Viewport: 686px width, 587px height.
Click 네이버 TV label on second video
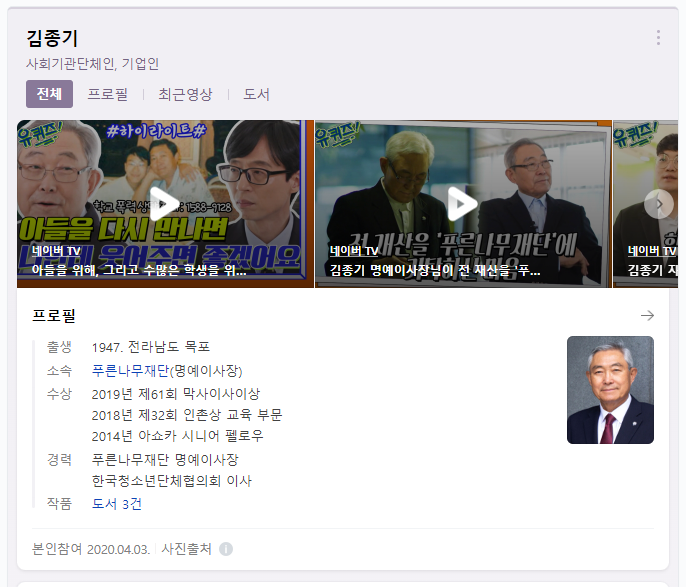click(354, 251)
